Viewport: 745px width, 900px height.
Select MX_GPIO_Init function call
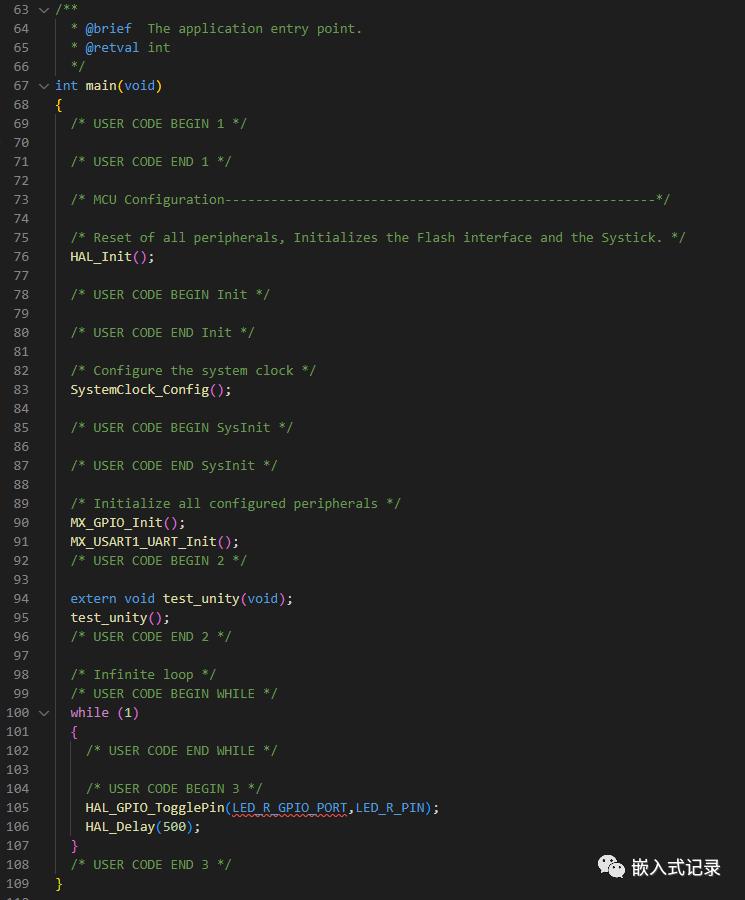pos(127,523)
